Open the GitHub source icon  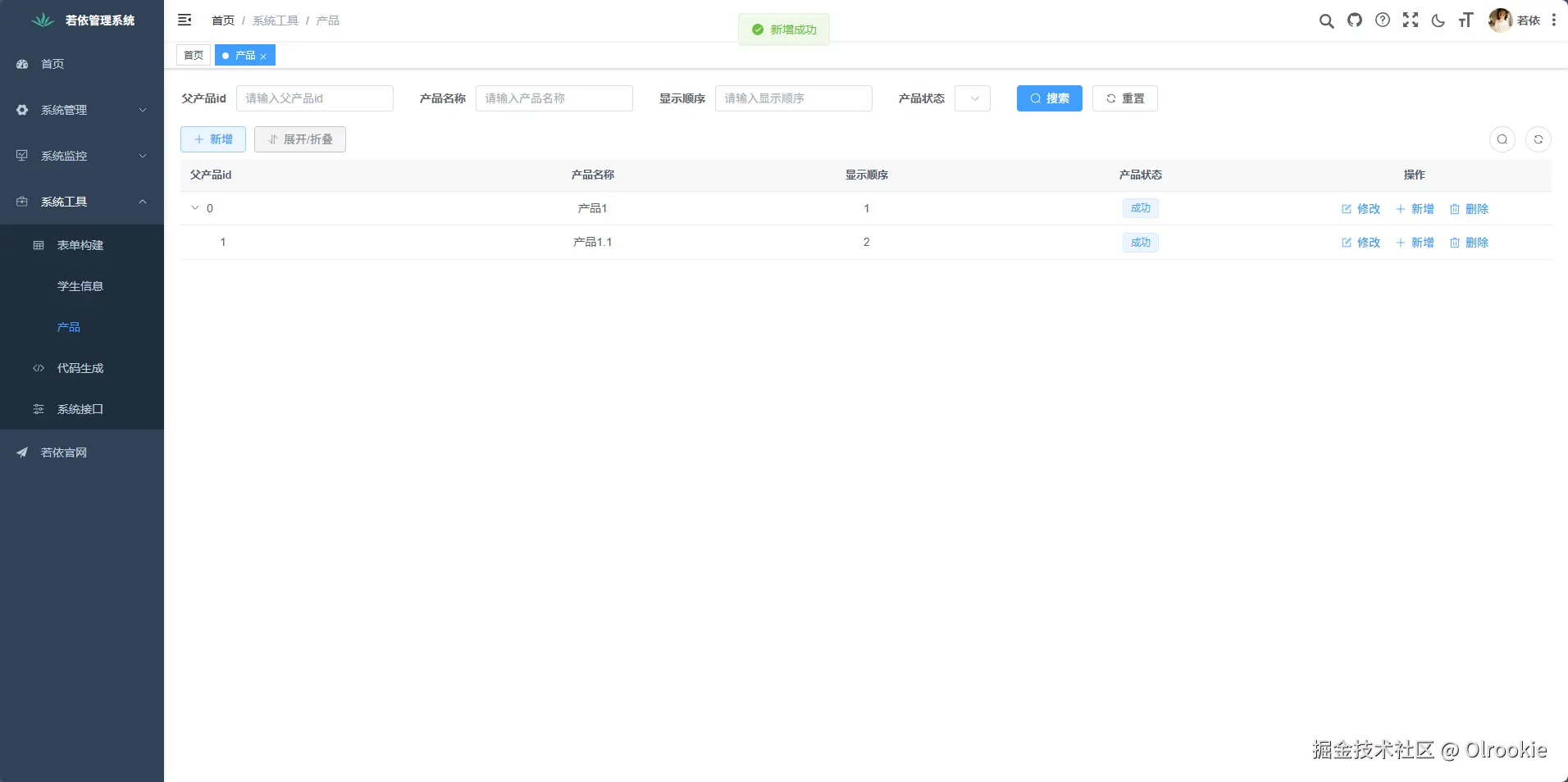coord(1355,20)
